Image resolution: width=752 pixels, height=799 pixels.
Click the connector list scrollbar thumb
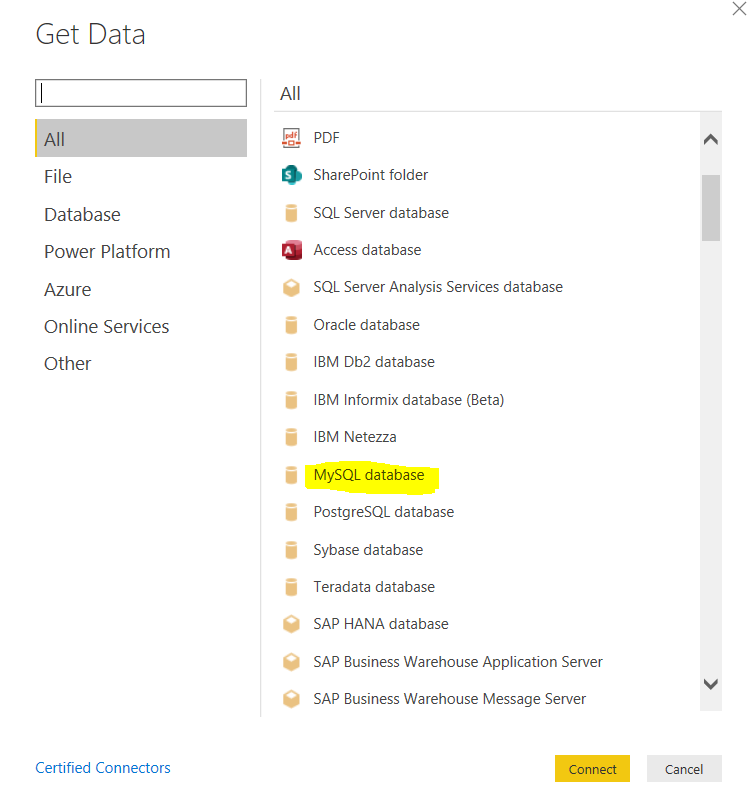711,208
